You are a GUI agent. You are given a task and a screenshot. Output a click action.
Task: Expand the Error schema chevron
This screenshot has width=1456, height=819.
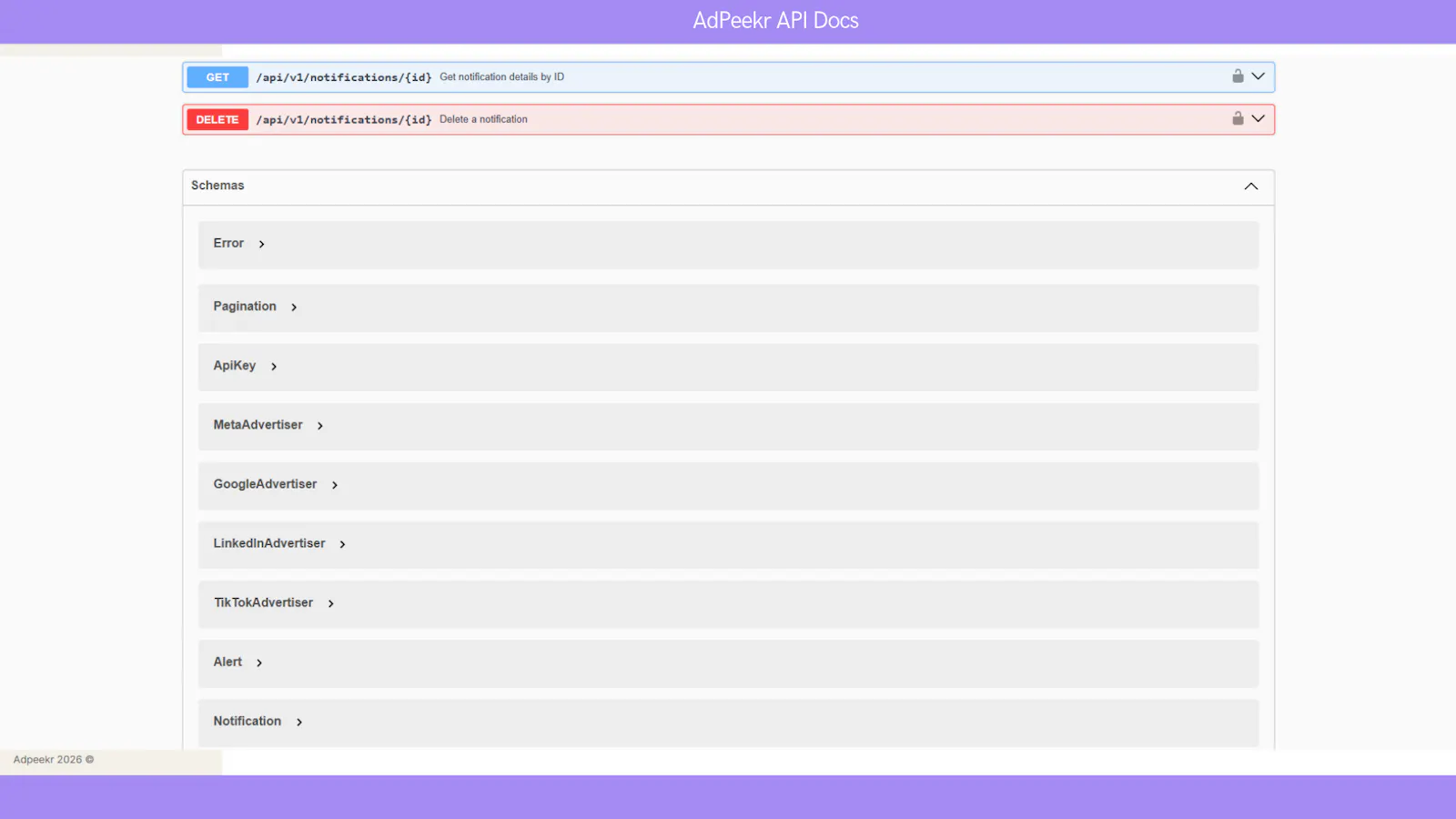(x=261, y=244)
